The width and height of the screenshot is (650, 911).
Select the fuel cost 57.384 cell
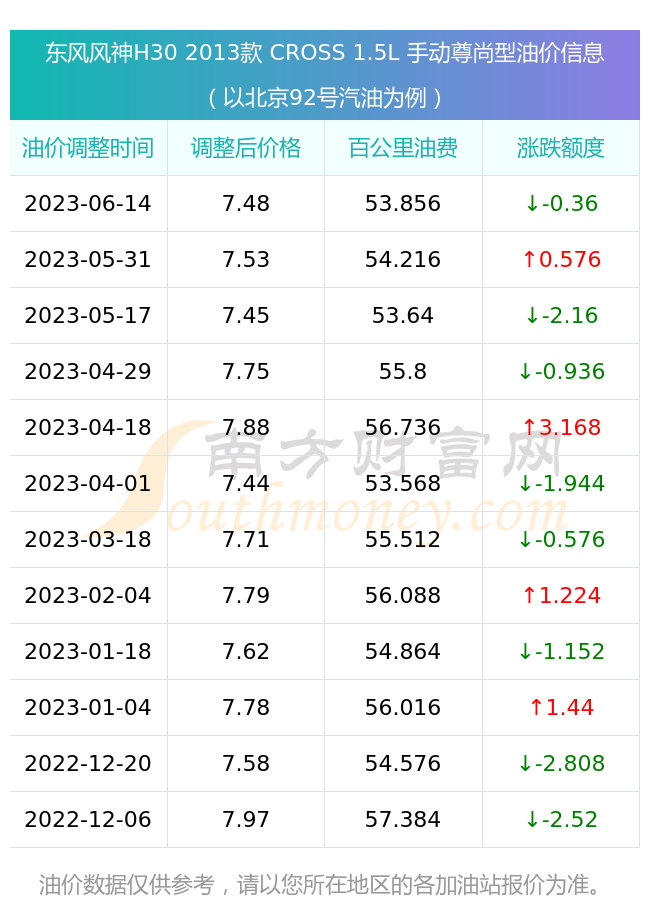click(403, 820)
